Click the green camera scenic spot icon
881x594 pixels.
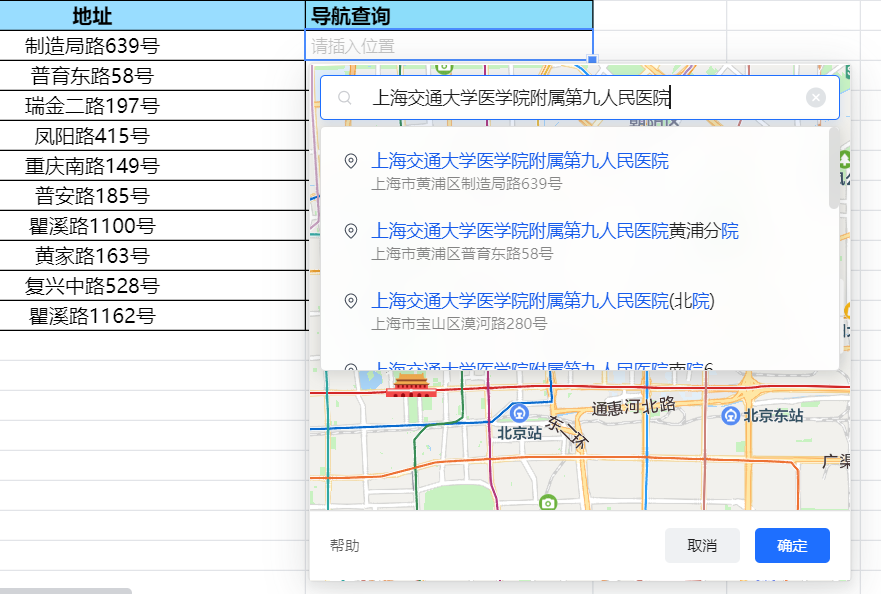click(548, 502)
